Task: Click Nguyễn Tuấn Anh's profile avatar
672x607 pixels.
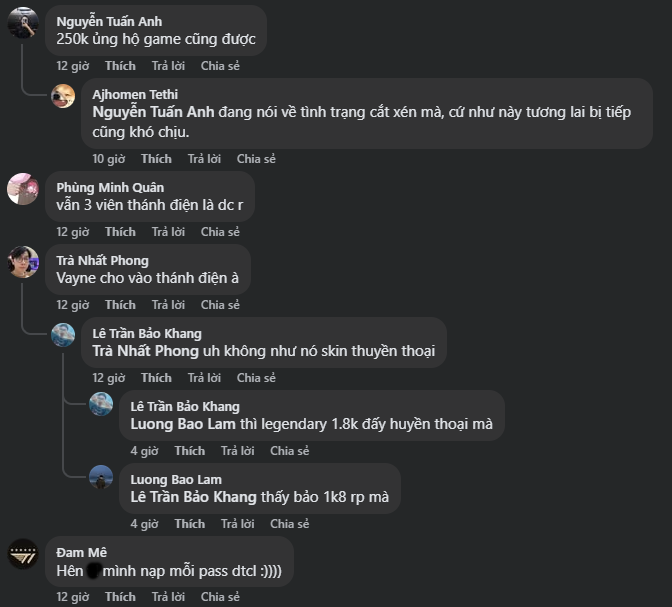Action: [x=23, y=23]
